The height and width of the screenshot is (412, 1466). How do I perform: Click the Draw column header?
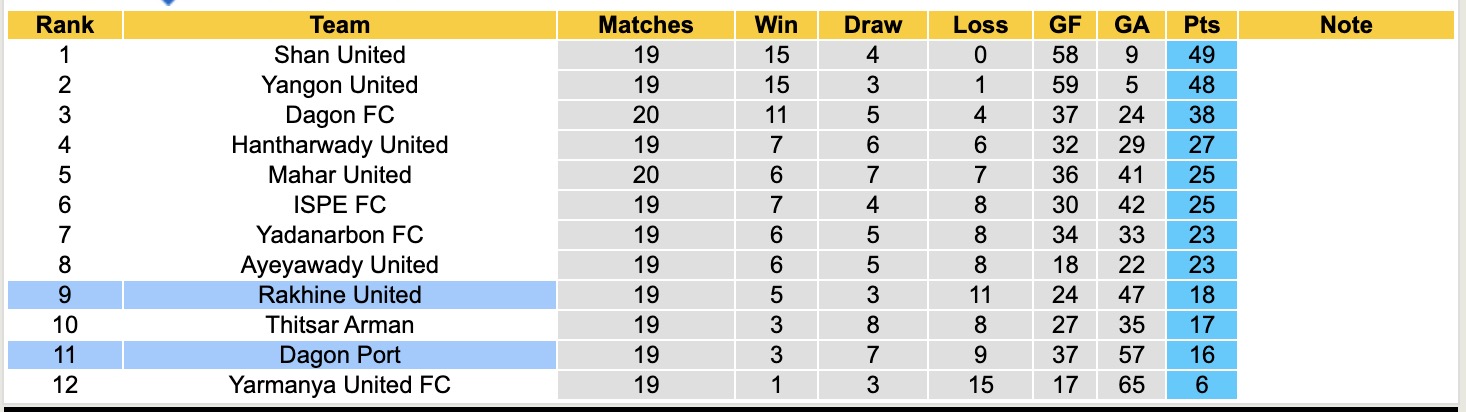(x=872, y=25)
